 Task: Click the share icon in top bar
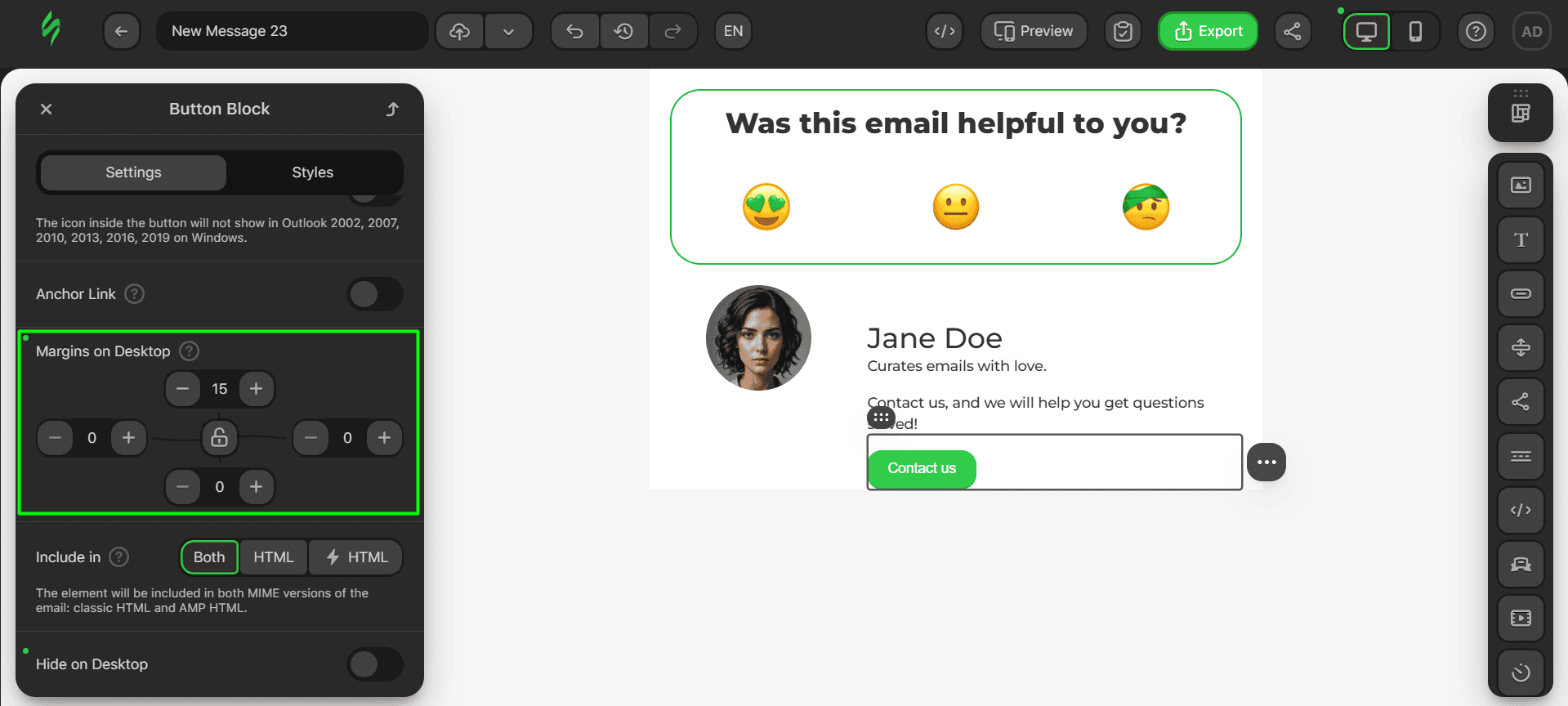coord(1292,31)
